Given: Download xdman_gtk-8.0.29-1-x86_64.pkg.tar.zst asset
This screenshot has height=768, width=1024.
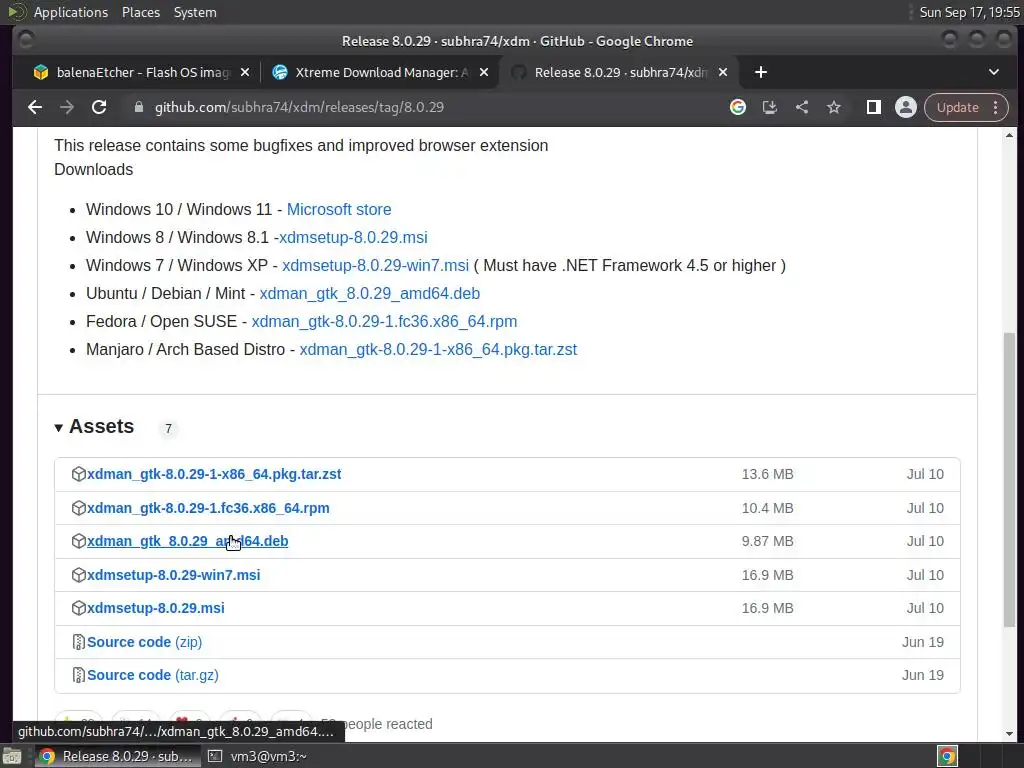Looking at the screenshot, I should click(214, 474).
